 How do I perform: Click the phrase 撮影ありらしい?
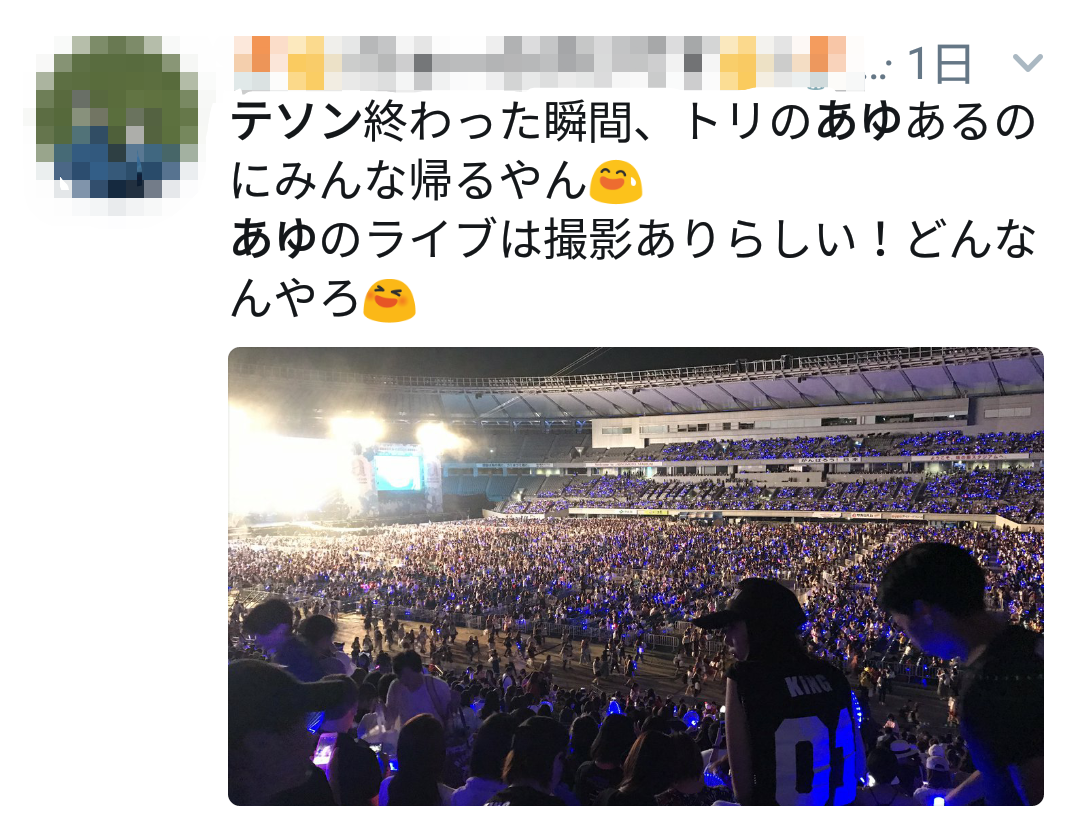(701, 240)
